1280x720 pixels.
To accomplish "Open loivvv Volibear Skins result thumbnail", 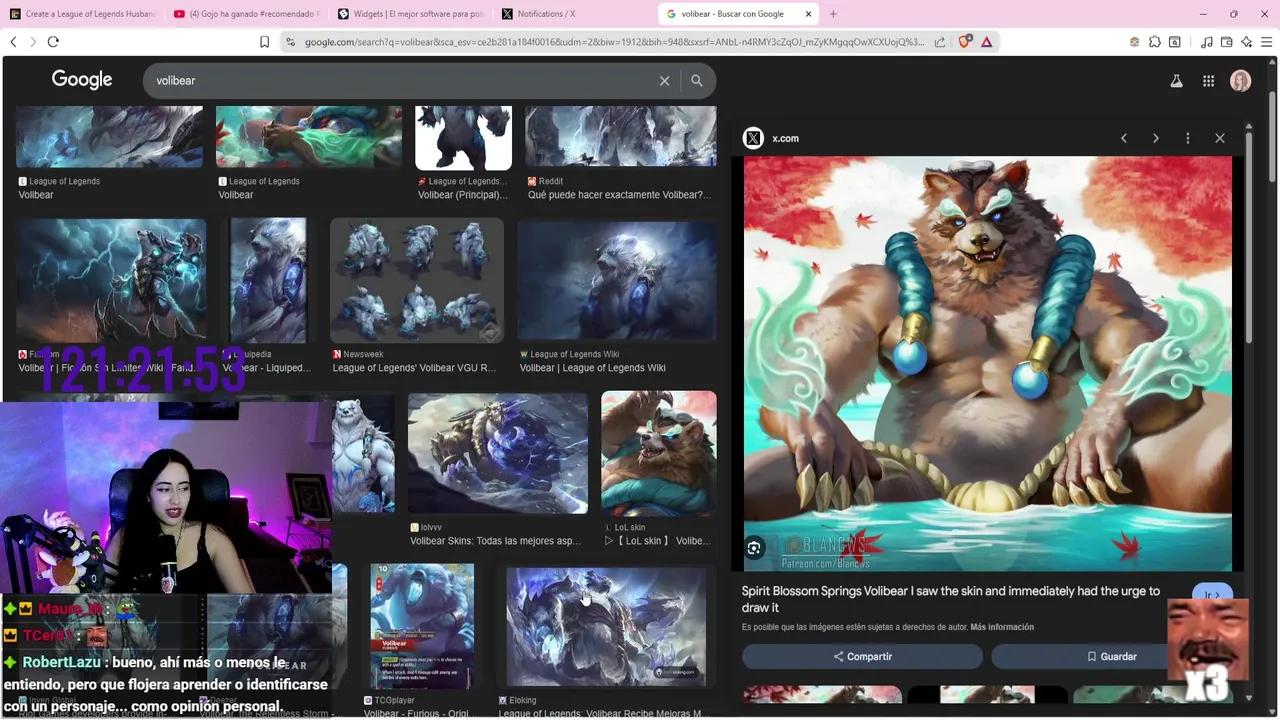I will [497, 453].
